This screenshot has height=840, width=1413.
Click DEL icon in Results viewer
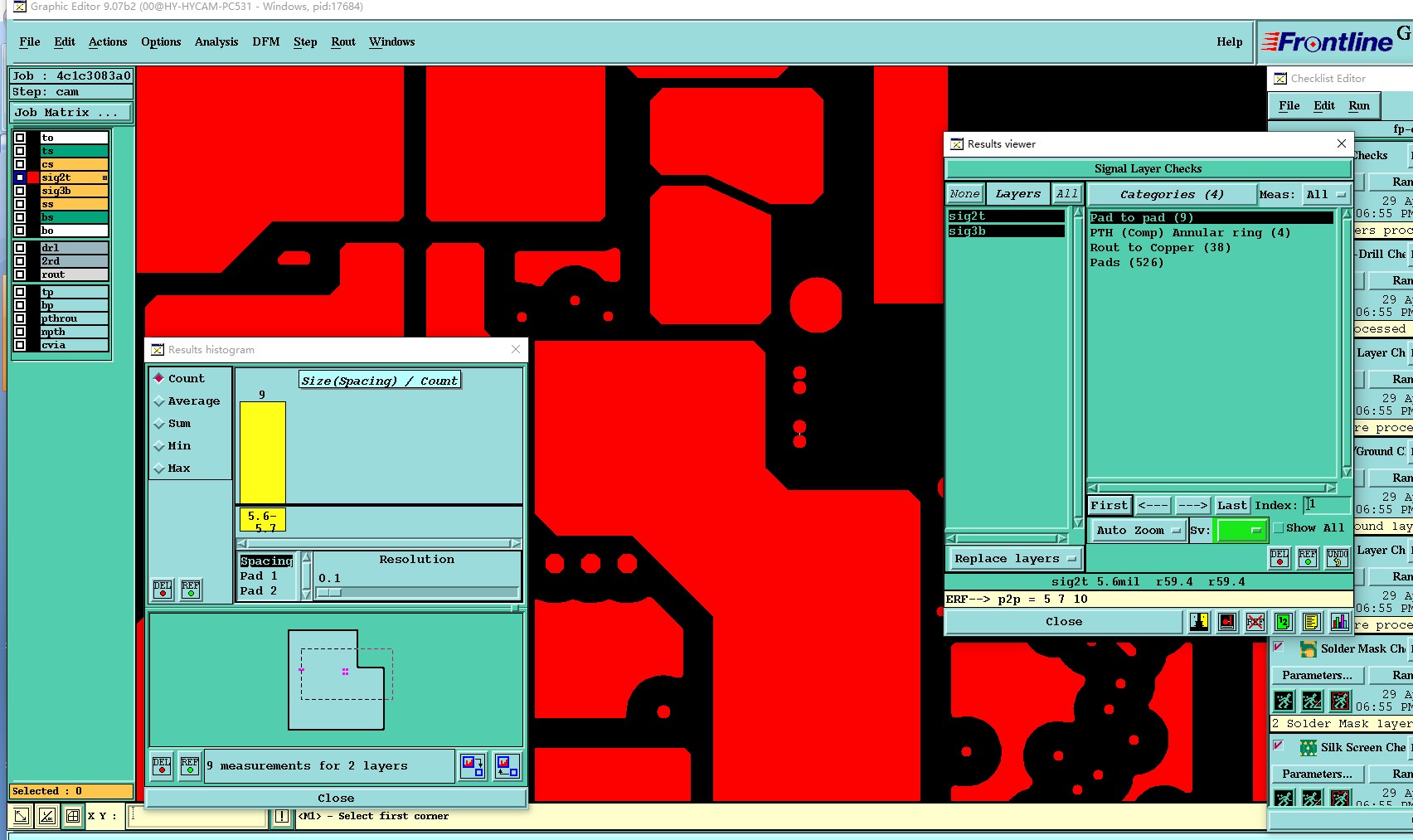click(1279, 558)
